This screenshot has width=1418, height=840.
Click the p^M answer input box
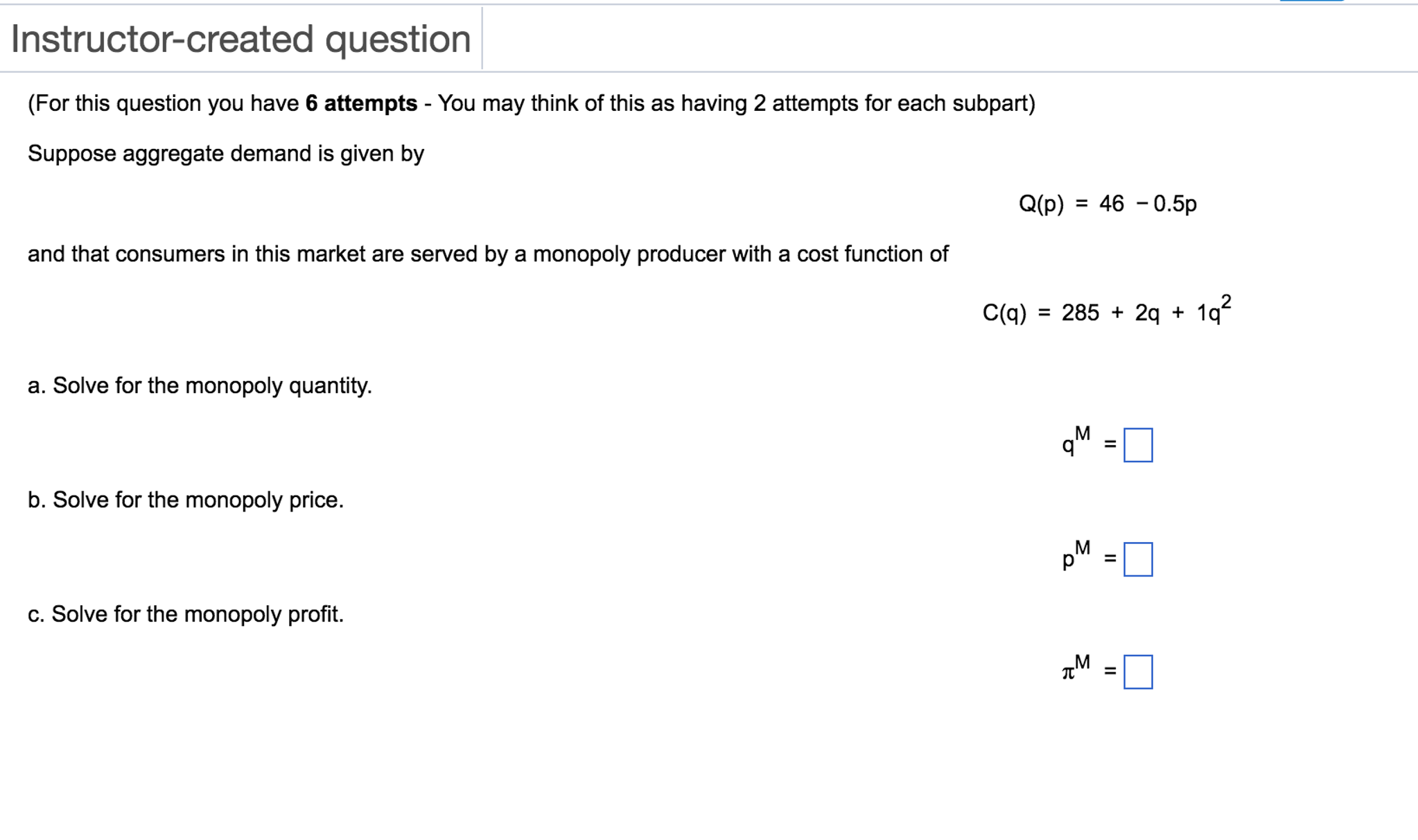point(1139,560)
